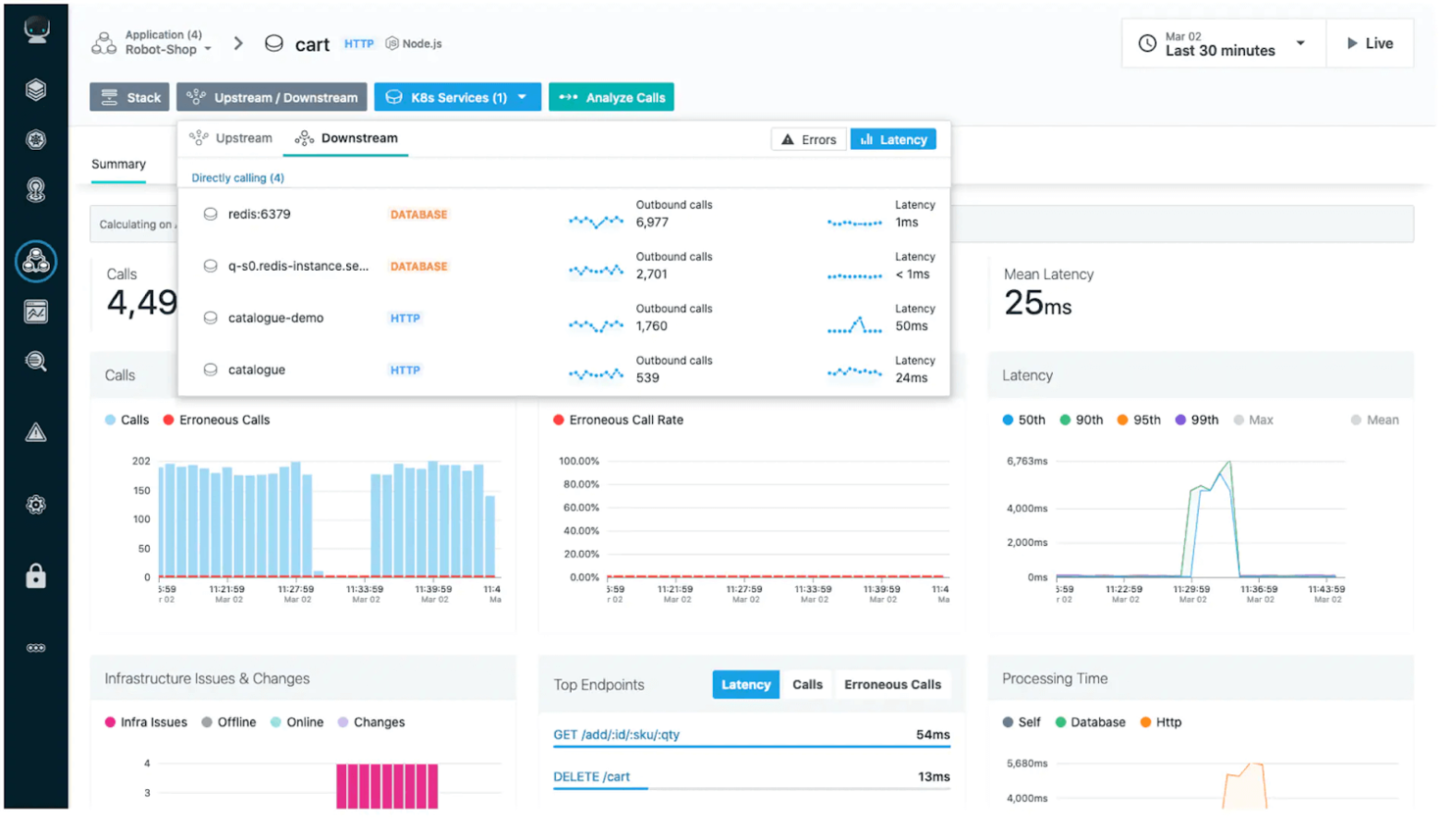This screenshot has height=840, width=1451.
Task: Expand the K8s Services dropdown
Action: click(x=457, y=97)
